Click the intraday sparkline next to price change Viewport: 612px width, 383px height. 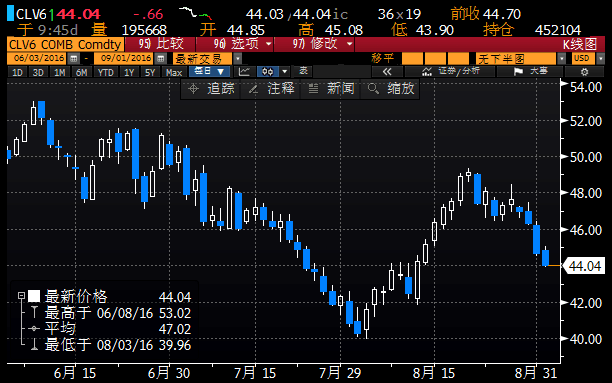(195, 13)
